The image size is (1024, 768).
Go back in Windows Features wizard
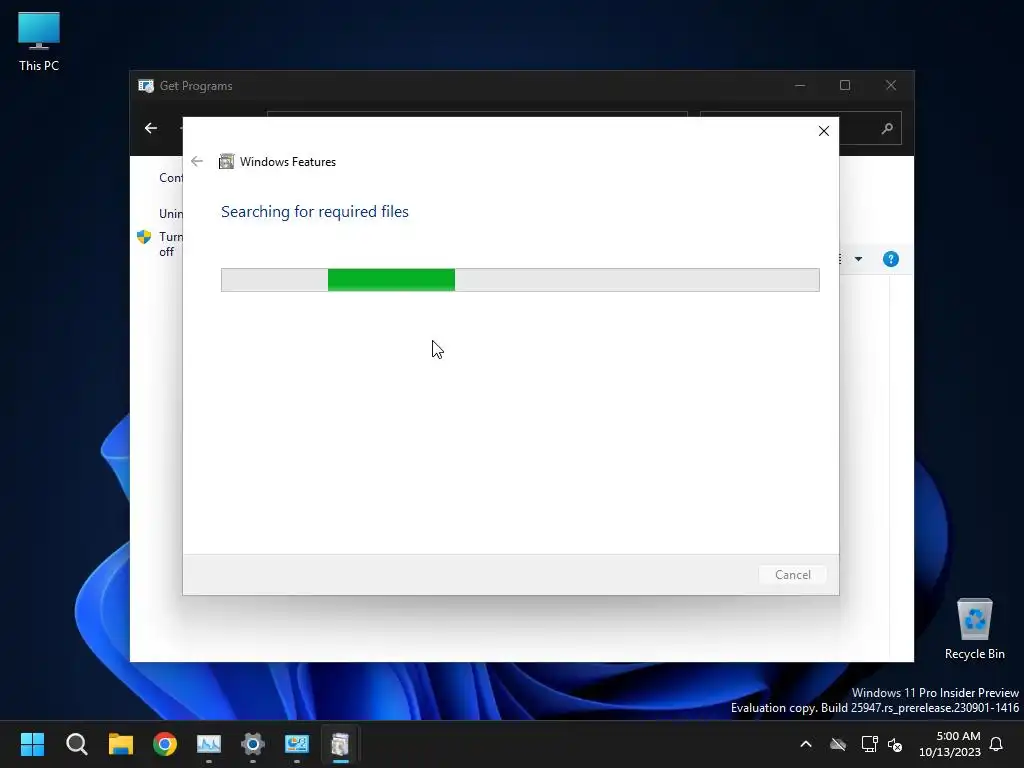pos(197,161)
